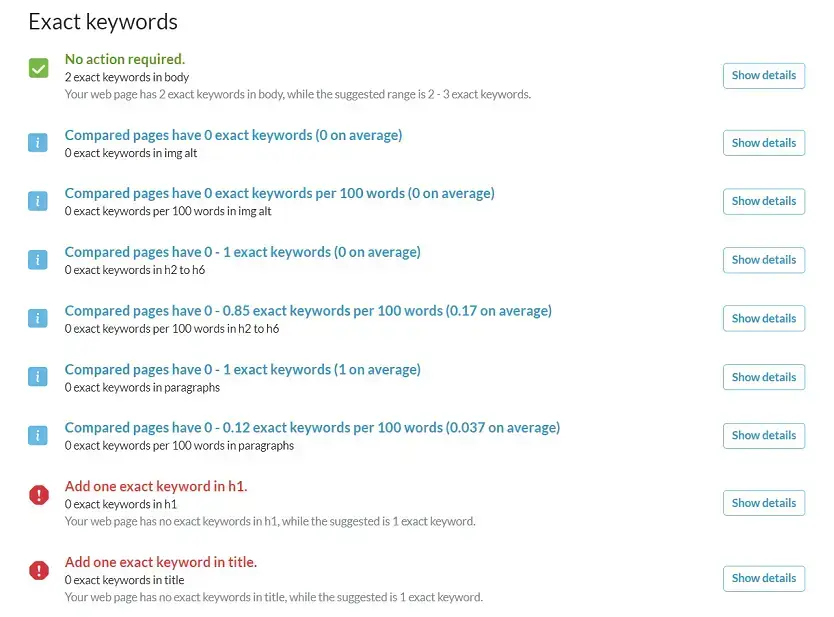Open details for exact keywords in title
Viewport: 834px width, 617px height.
(x=763, y=578)
